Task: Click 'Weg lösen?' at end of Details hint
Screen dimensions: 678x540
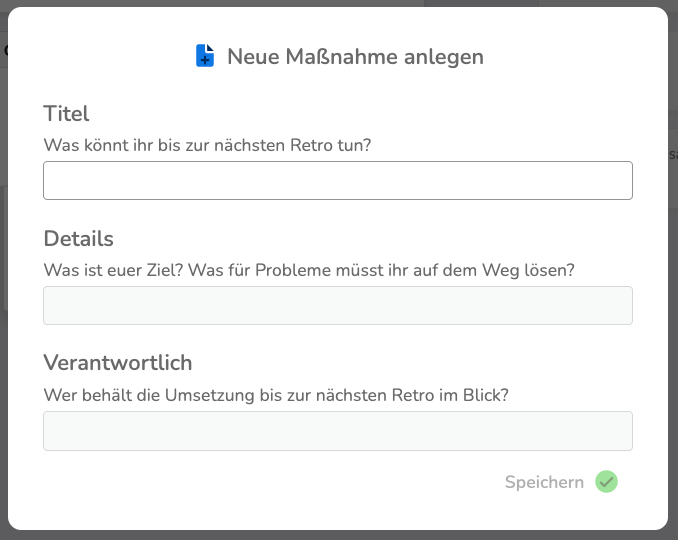Action: (528, 270)
